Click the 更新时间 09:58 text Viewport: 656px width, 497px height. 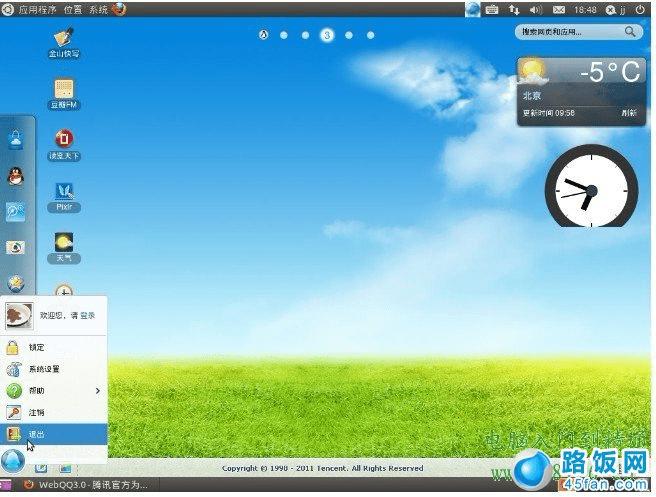point(548,113)
